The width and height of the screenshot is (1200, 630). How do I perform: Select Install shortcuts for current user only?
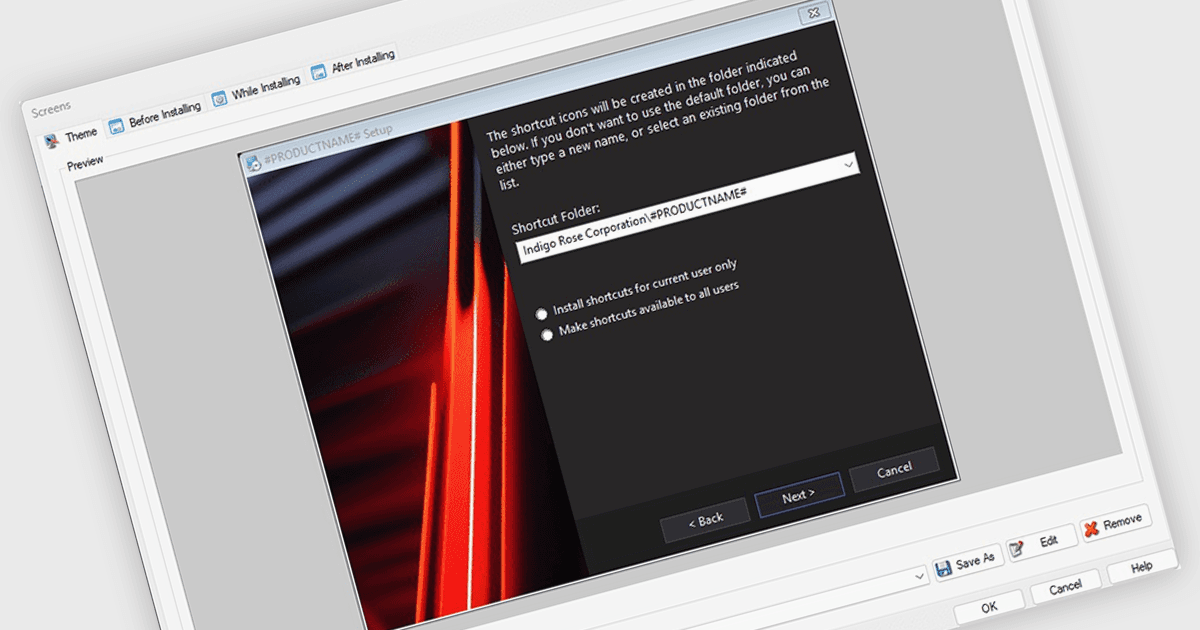637,289
